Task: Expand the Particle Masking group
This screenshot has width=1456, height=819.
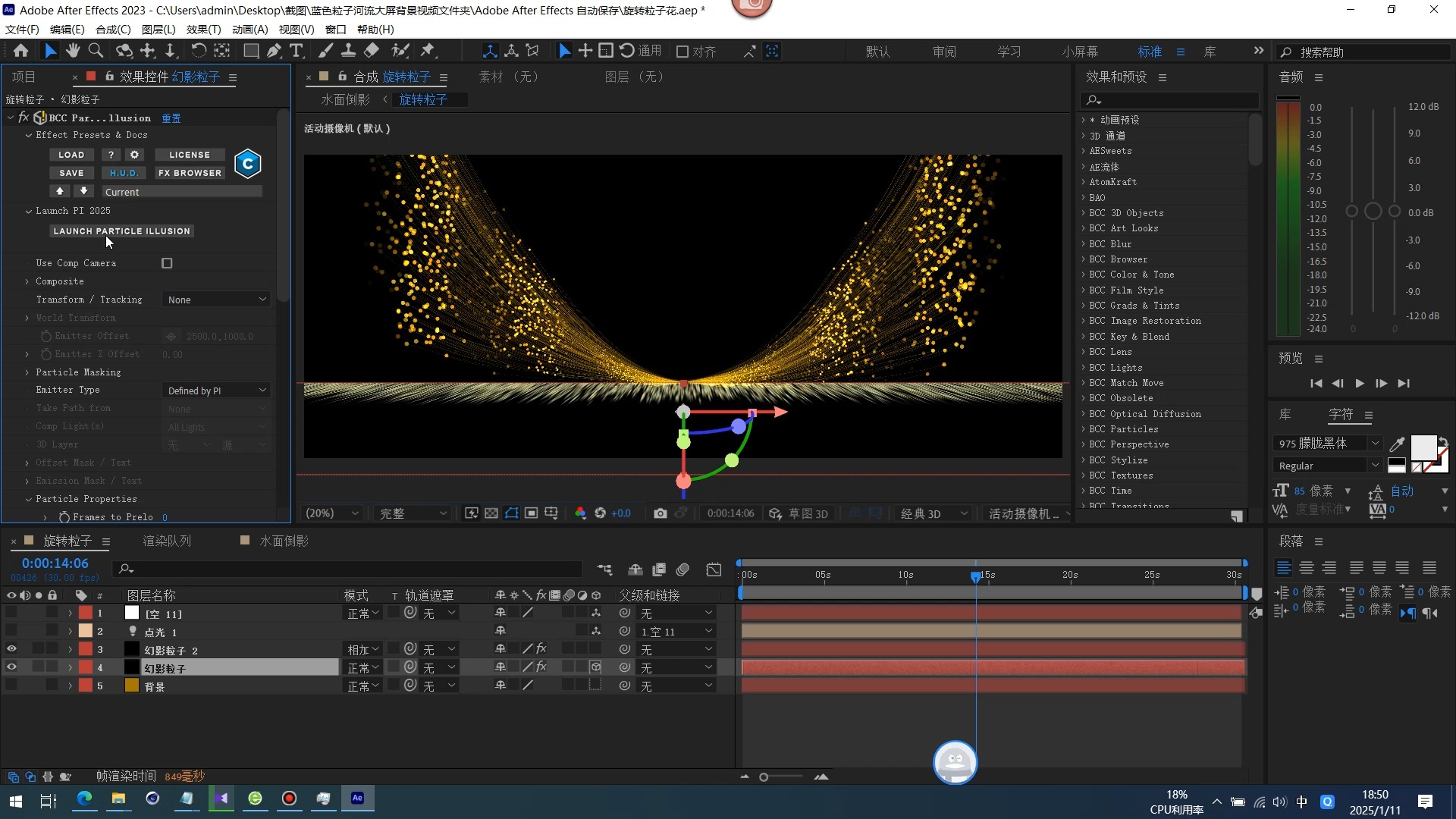Action: point(27,372)
